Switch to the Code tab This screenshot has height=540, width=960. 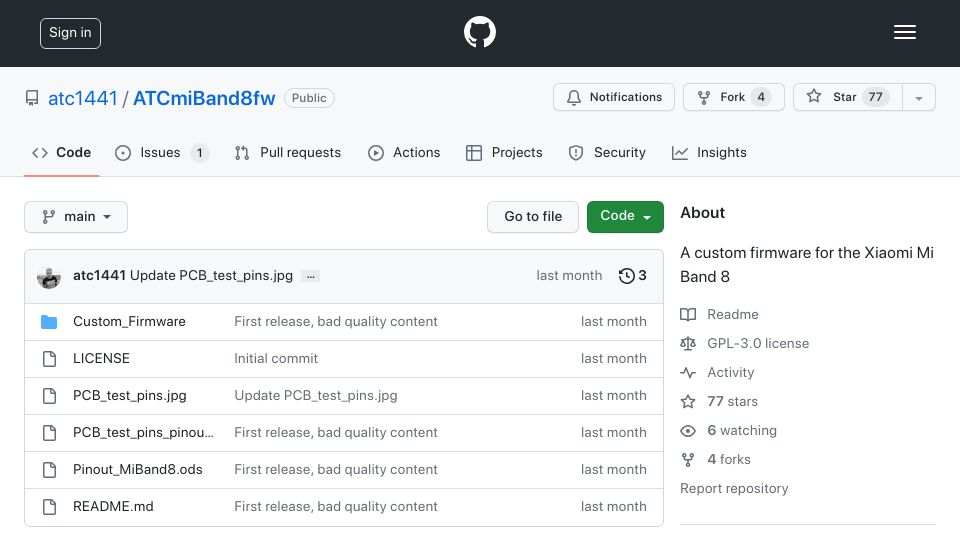(x=61, y=153)
